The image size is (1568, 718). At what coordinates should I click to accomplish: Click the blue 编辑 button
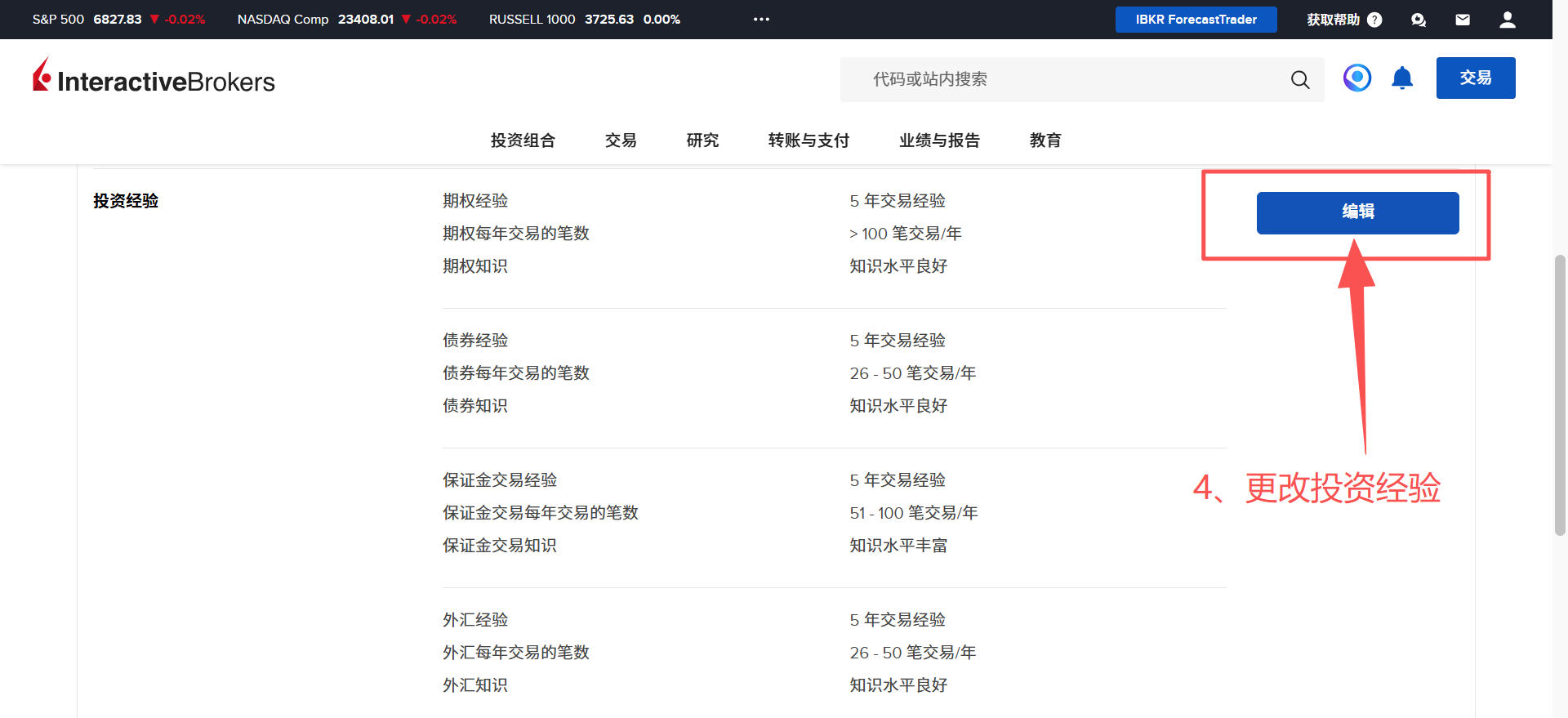(x=1357, y=212)
